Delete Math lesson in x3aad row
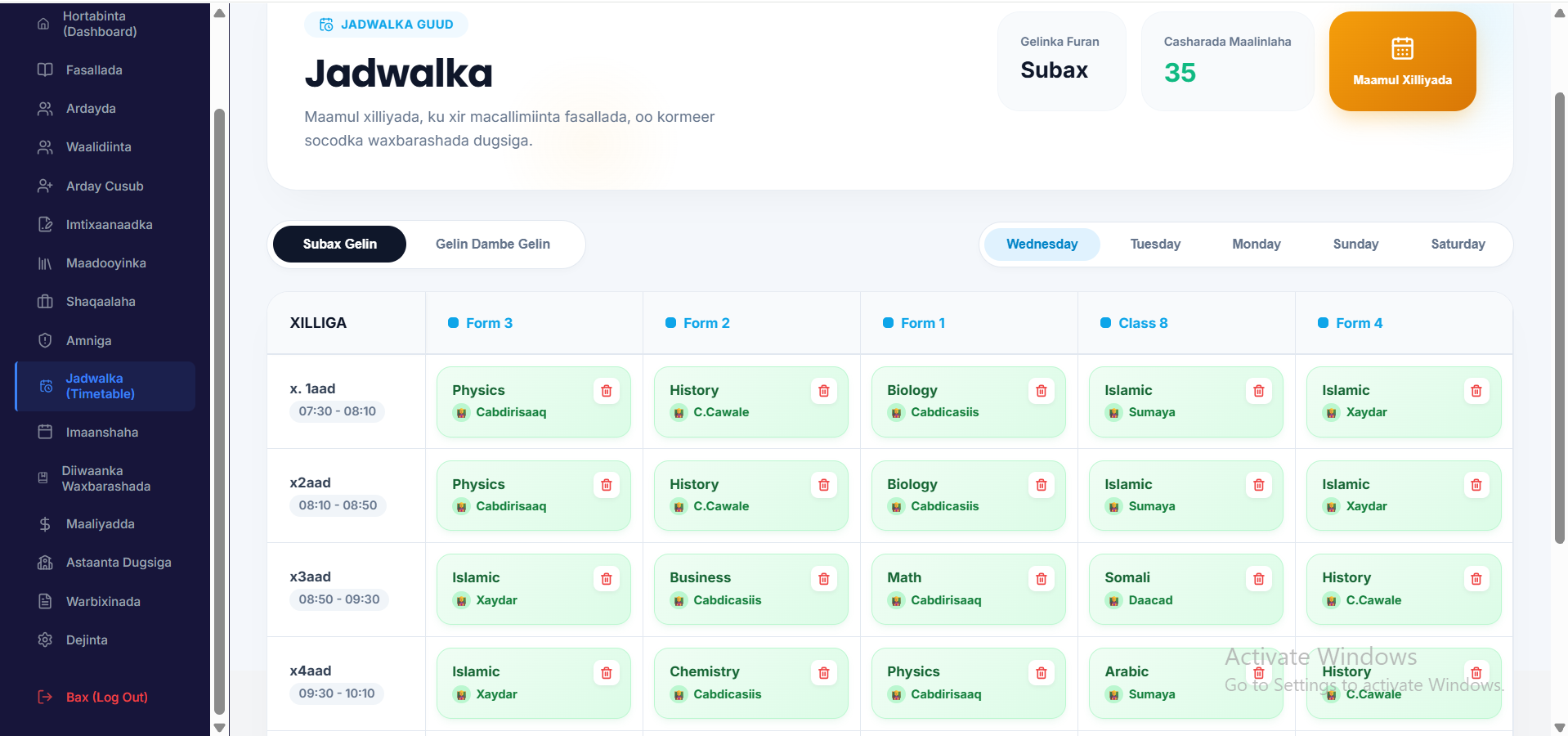Viewport: 1568px width, 736px height. (1042, 579)
